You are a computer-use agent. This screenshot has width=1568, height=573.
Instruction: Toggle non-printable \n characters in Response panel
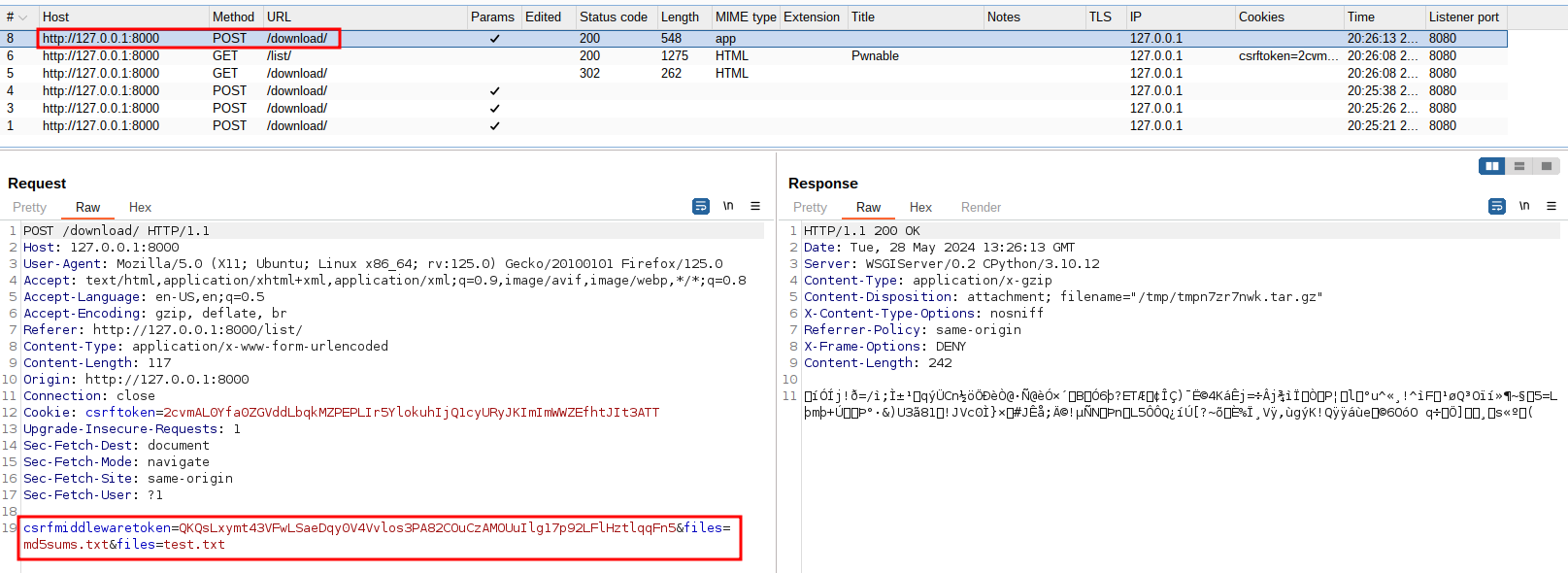1524,206
